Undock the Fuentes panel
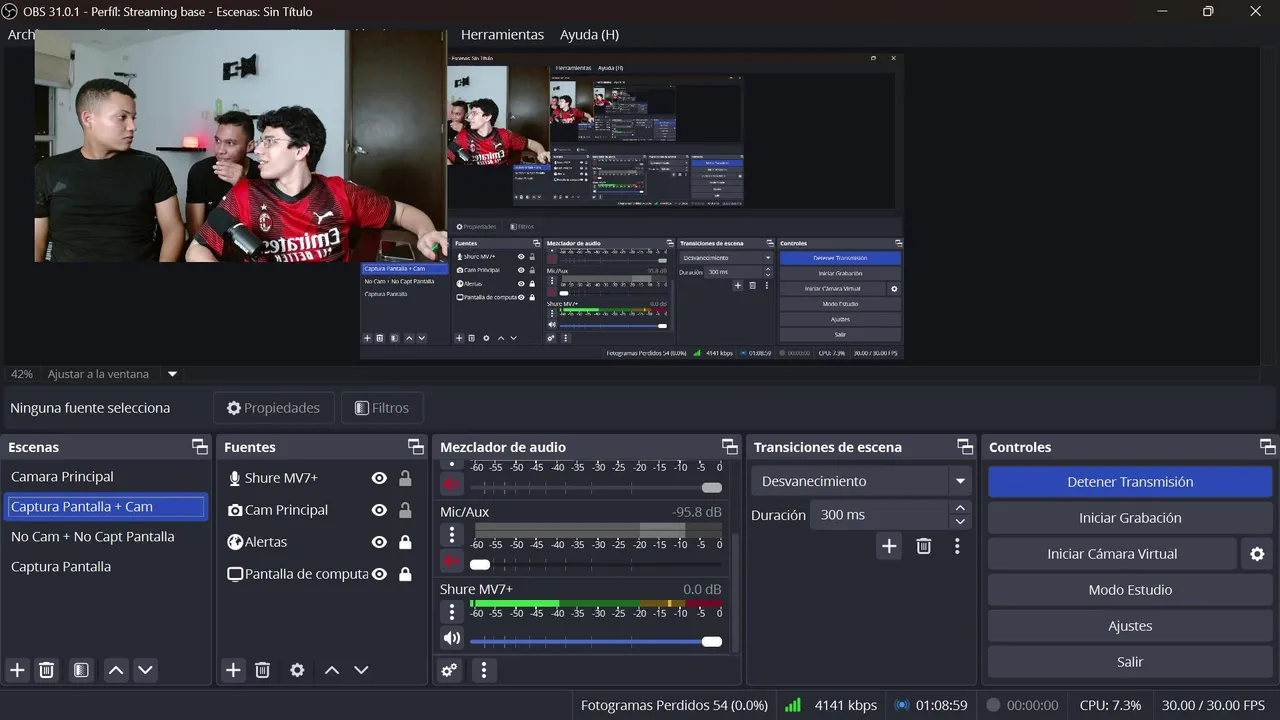This screenshot has width=1280, height=720. pos(416,447)
